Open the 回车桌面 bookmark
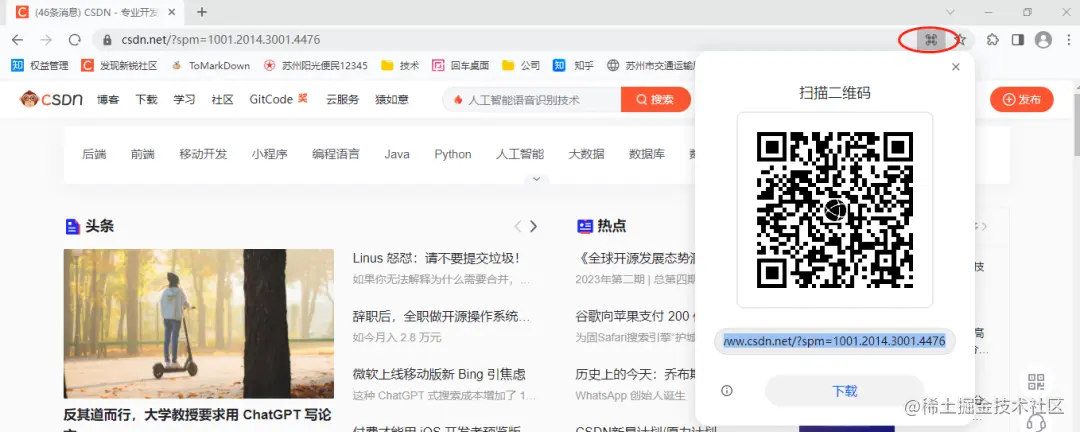This screenshot has height=432, width=1080. 460,65
